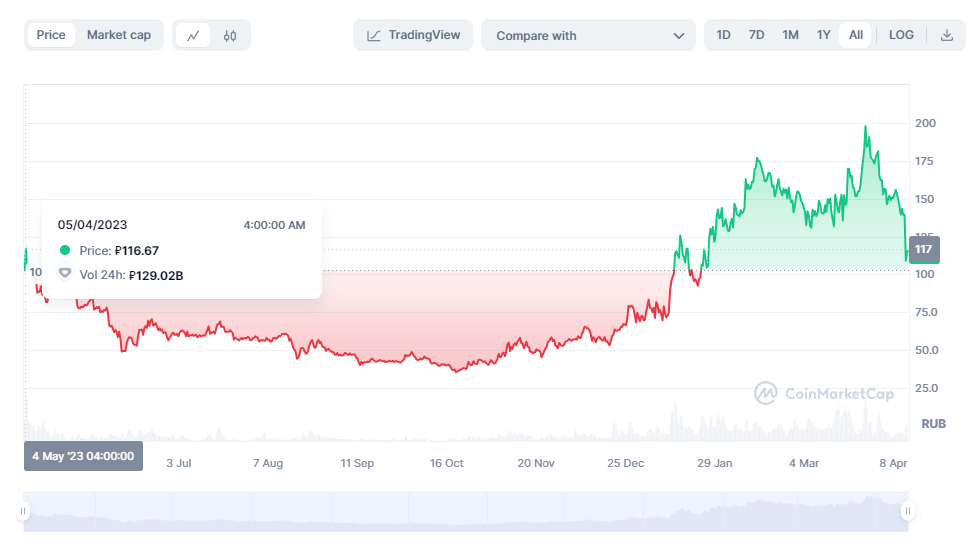The width and height of the screenshot is (977, 558).
Task: Select the Market cap toggle option
Action: [118, 35]
